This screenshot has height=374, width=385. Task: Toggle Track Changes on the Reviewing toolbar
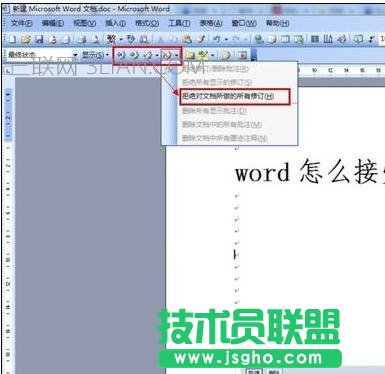coord(226,55)
